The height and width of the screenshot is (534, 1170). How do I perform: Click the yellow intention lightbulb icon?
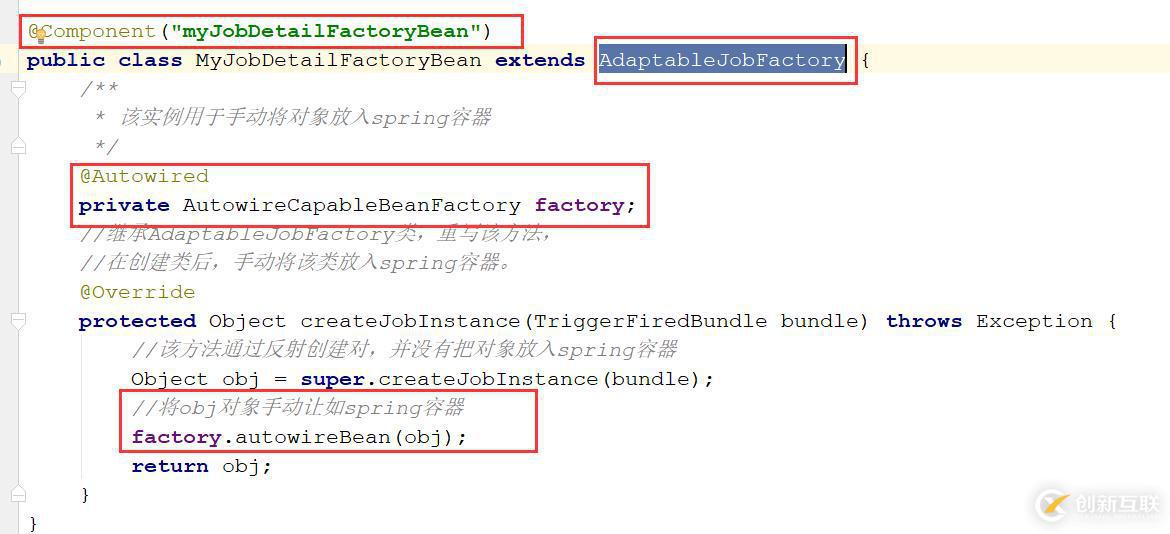pyautogui.click(x=40, y=34)
